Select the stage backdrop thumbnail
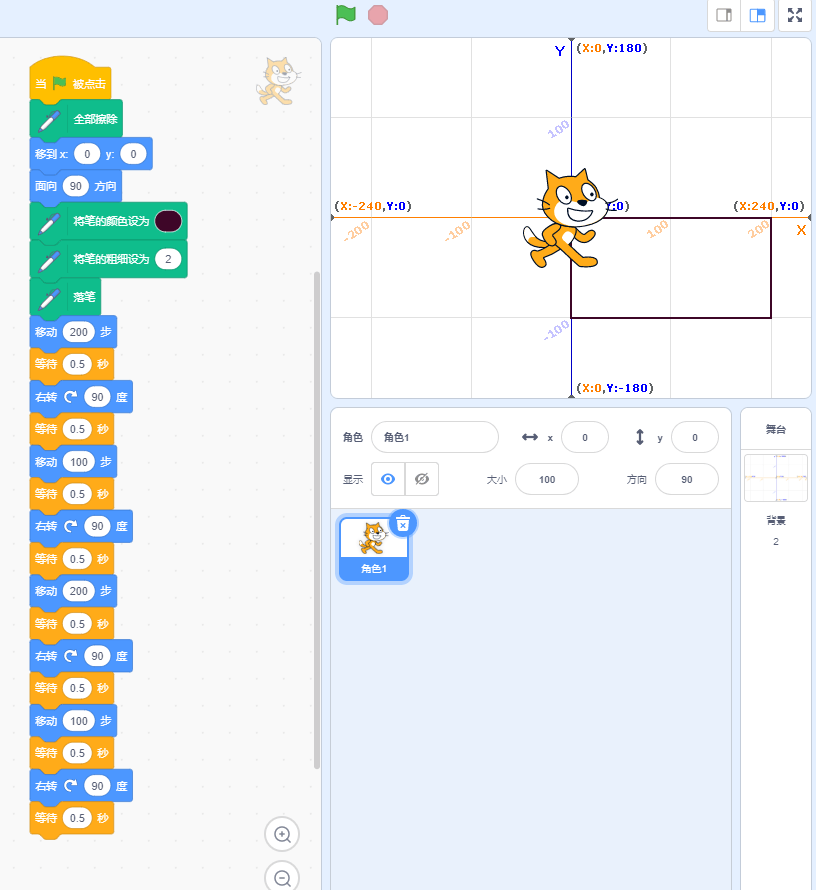The width and height of the screenshot is (816, 890). coord(776,478)
